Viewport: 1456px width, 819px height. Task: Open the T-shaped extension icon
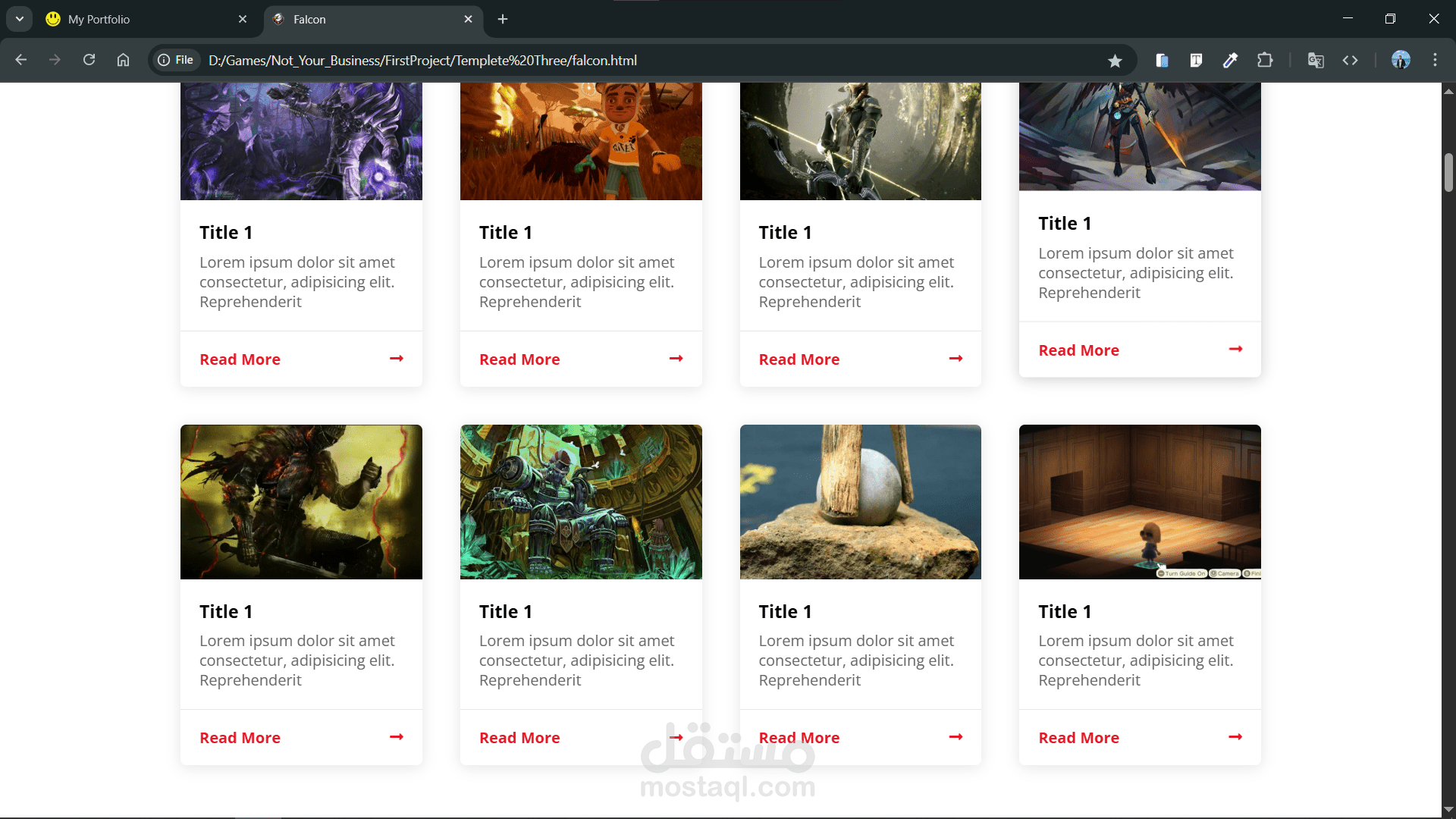pyautogui.click(x=1196, y=60)
